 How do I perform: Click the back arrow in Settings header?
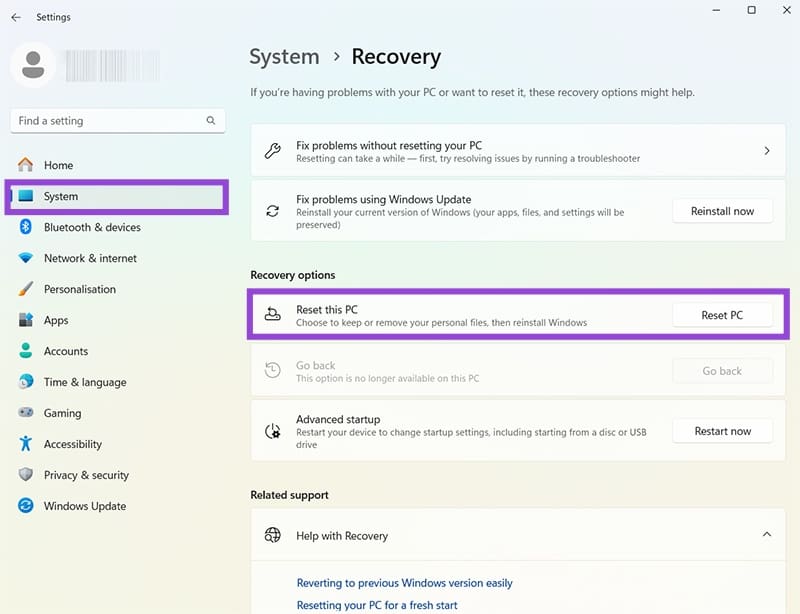coord(16,17)
